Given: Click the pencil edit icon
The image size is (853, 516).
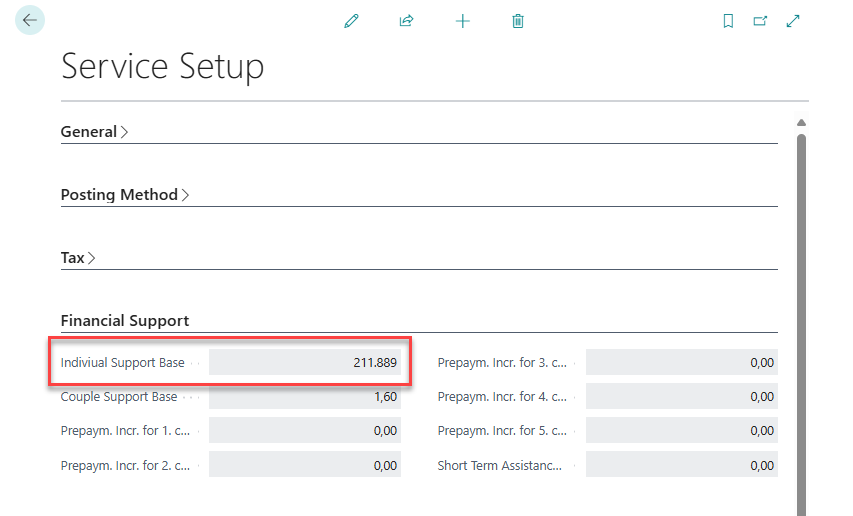Looking at the screenshot, I should coord(351,21).
